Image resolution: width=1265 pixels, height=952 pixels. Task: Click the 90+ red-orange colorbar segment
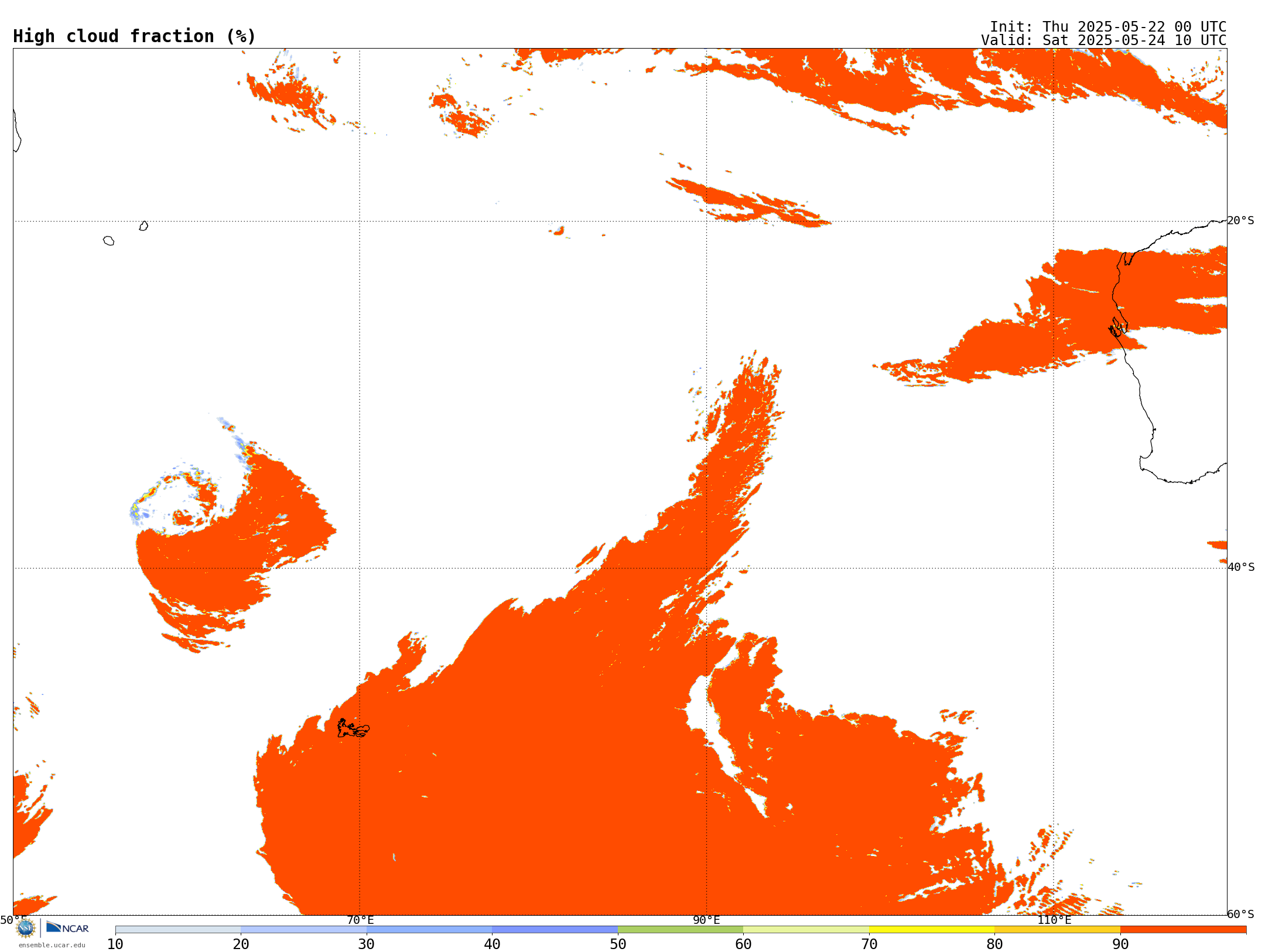tap(1183, 930)
